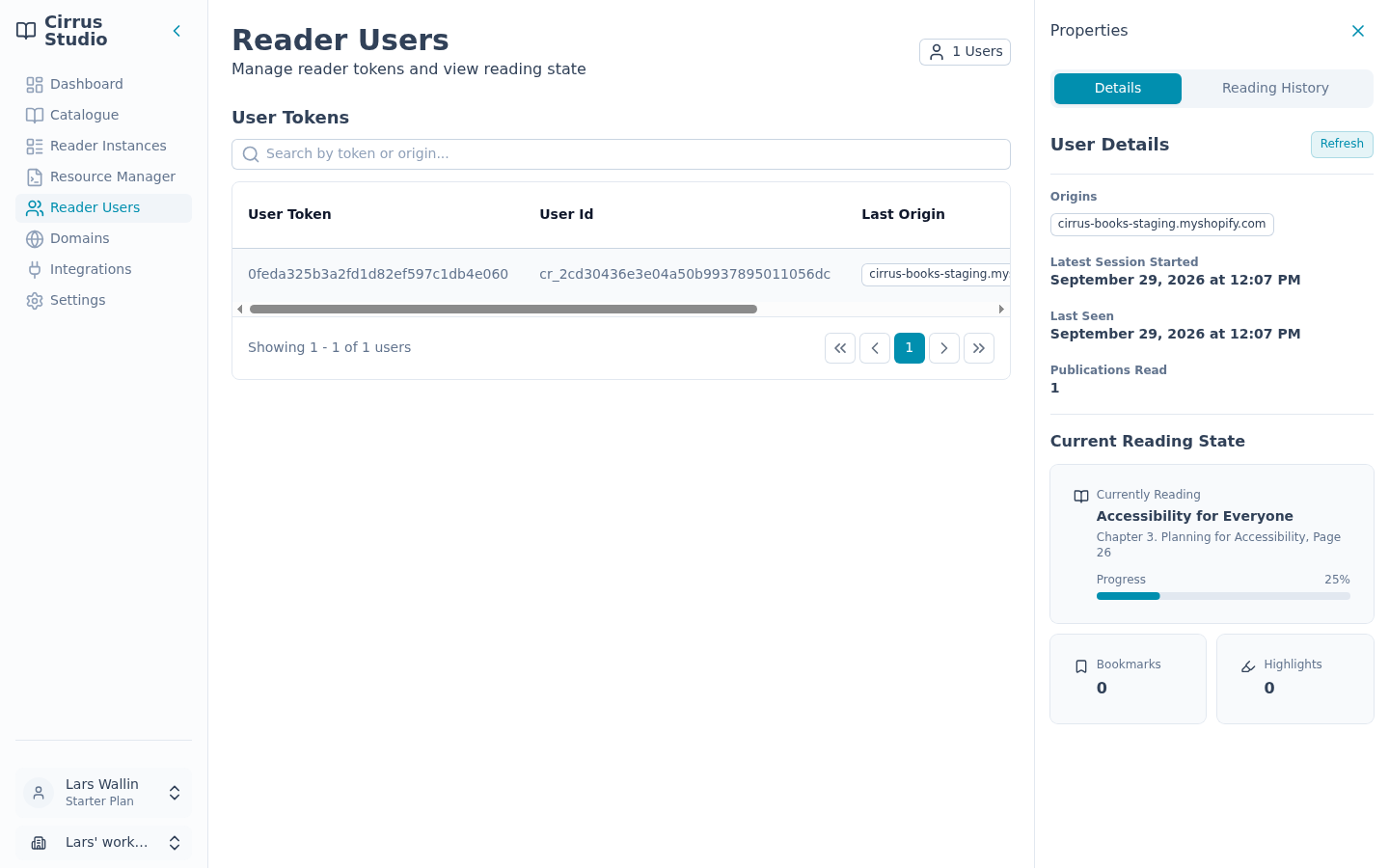
Task: Go to the Catalogue section
Action: [x=103, y=115]
